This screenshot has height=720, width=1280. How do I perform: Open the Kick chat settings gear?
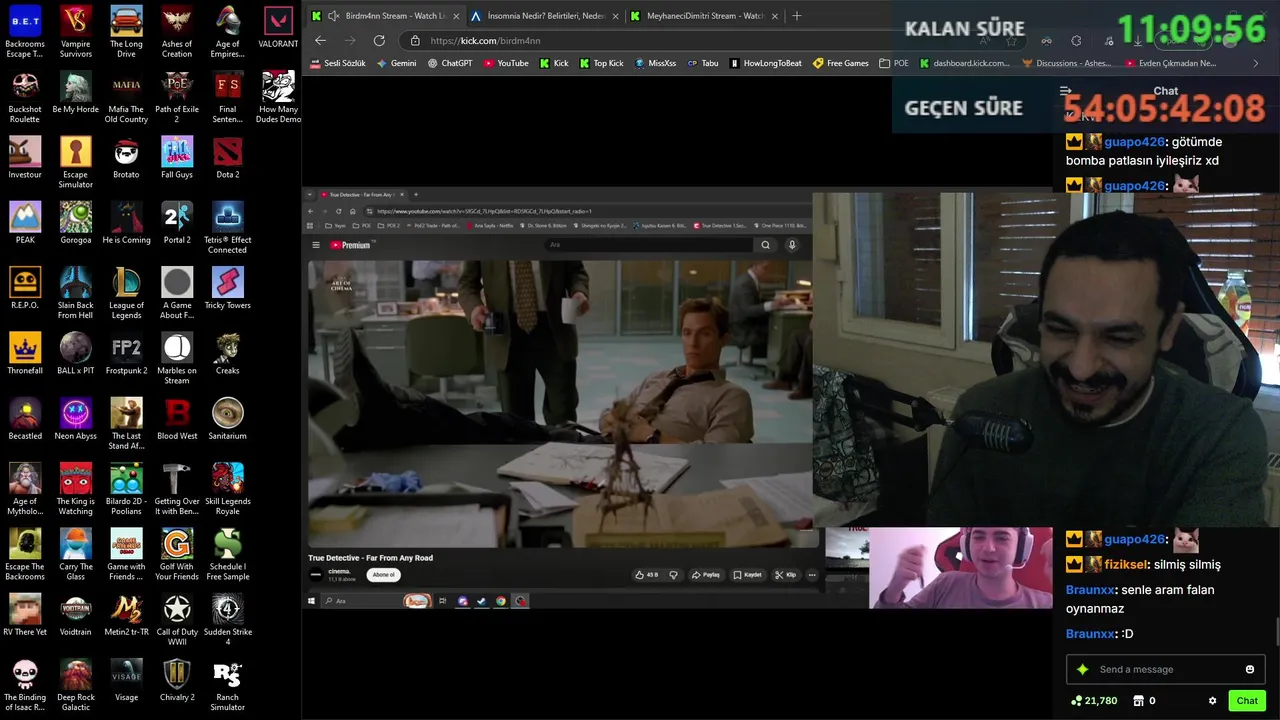[x=1212, y=701]
